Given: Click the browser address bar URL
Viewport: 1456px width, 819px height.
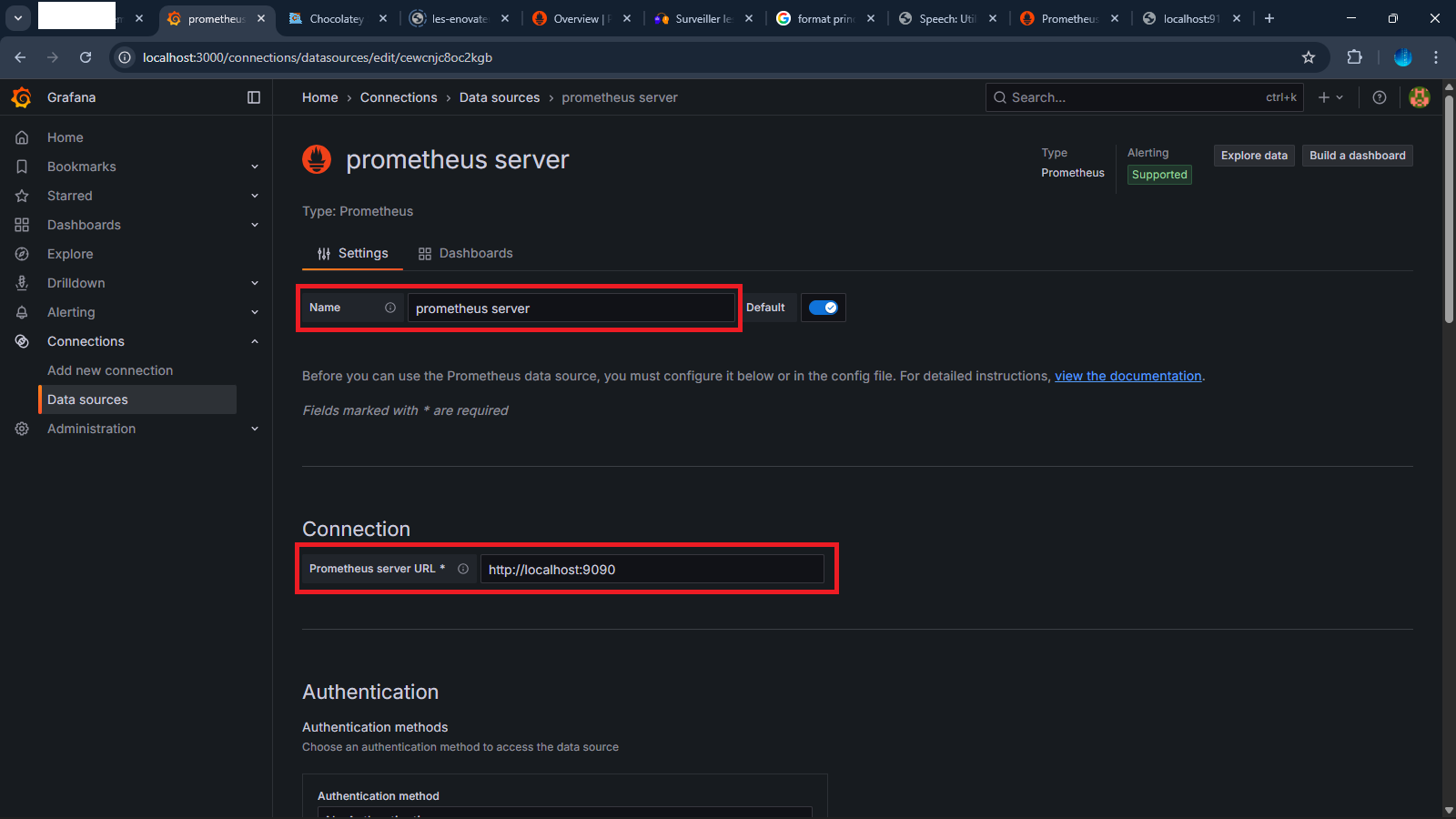Looking at the screenshot, I should click(x=318, y=57).
